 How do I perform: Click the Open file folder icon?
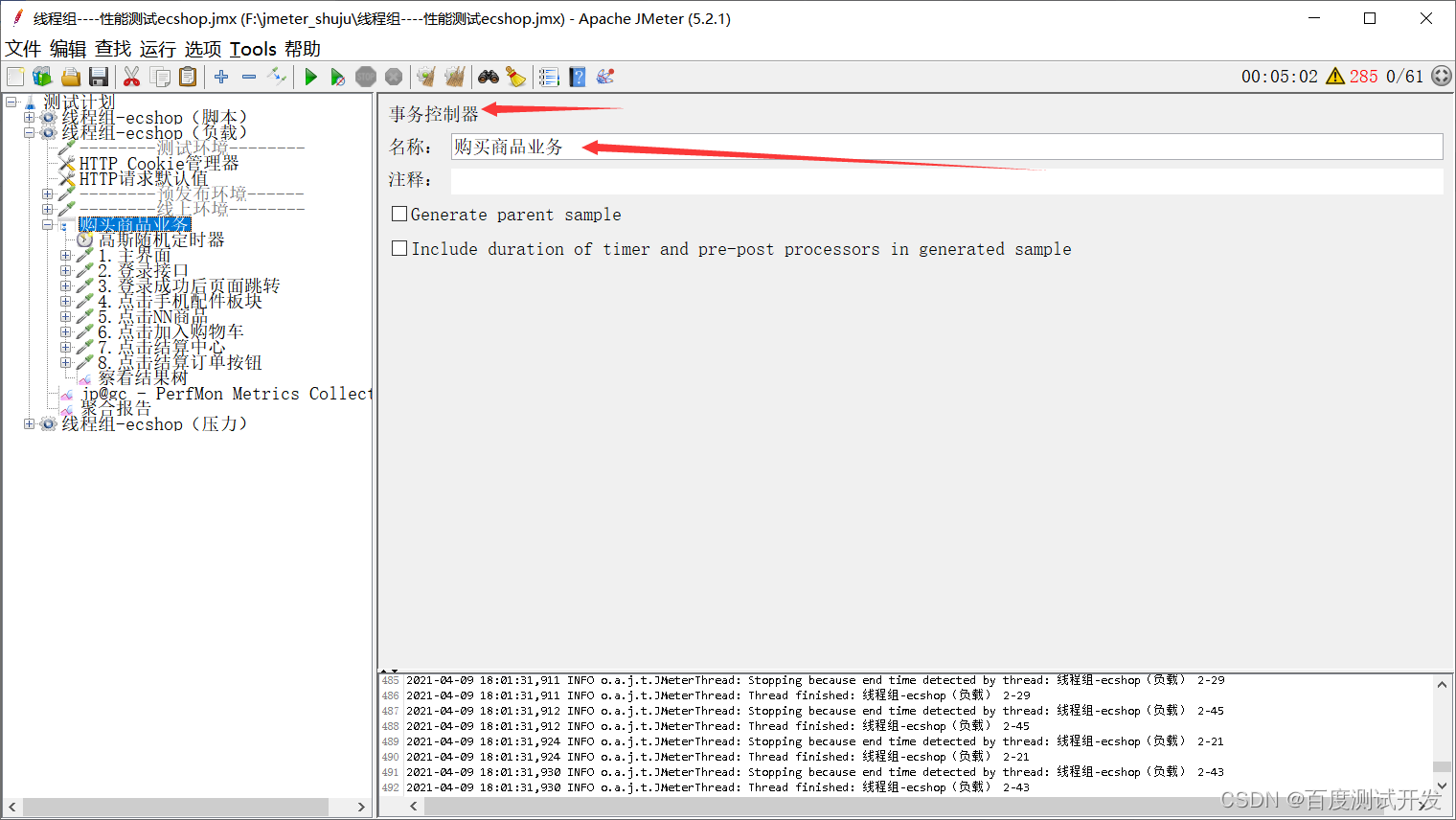(x=71, y=77)
